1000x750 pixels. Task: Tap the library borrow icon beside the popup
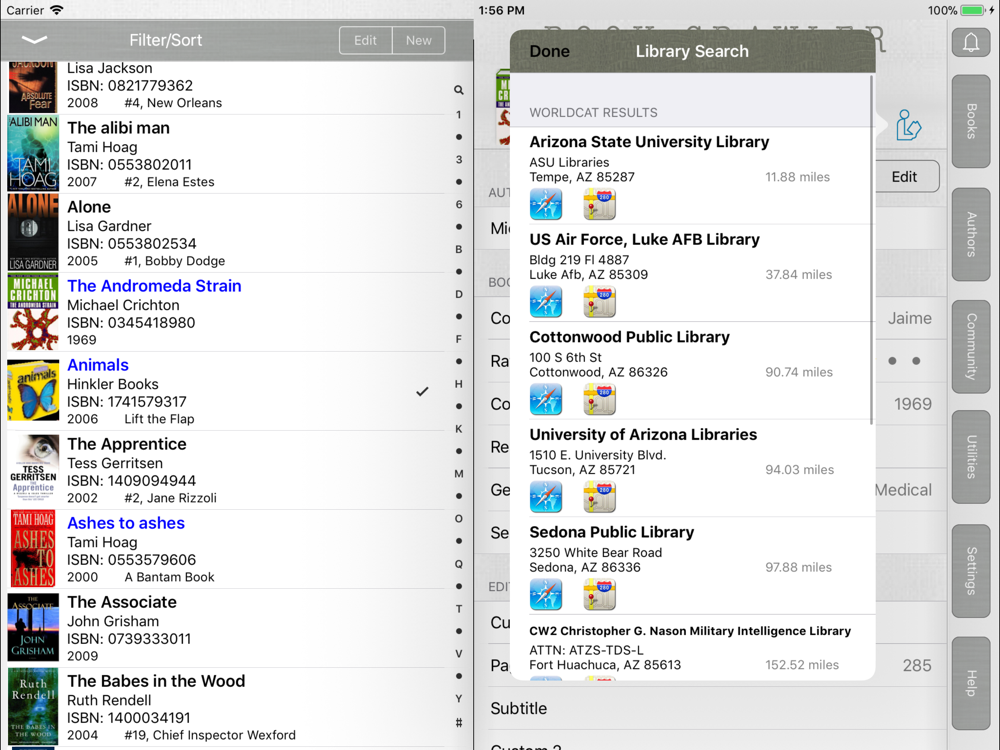(x=908, y=124)
